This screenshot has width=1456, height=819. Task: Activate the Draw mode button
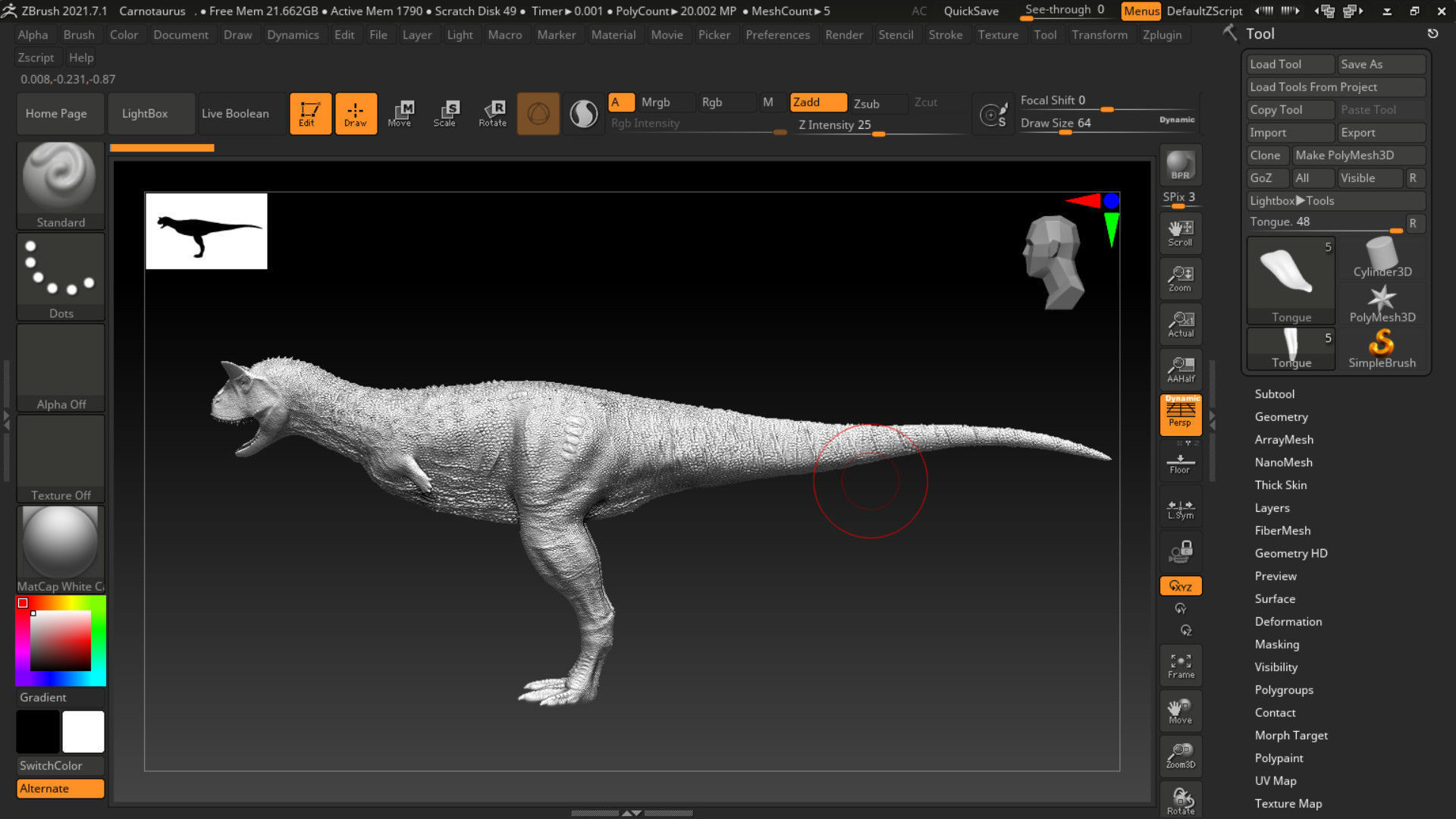356,114
